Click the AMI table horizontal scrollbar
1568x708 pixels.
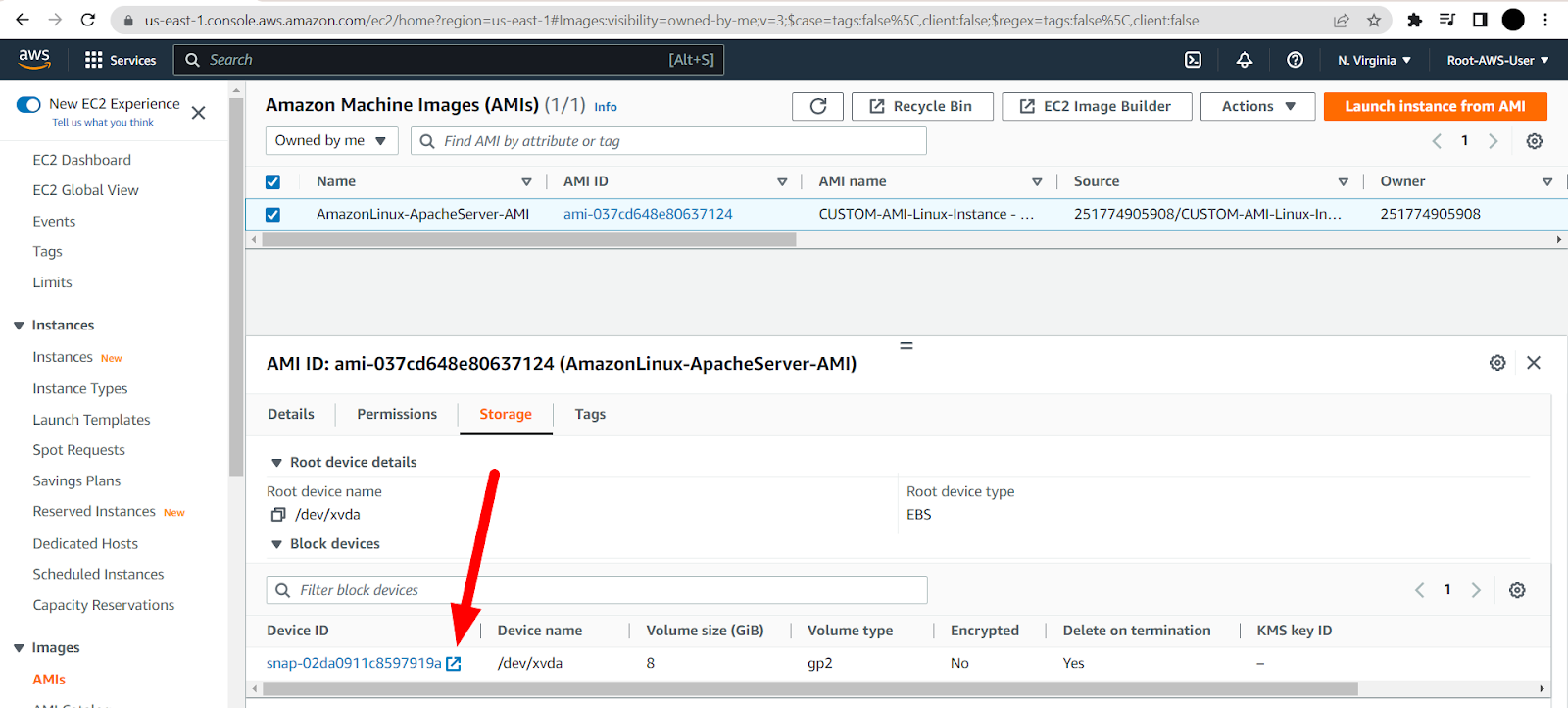click(x=529, y=239)
